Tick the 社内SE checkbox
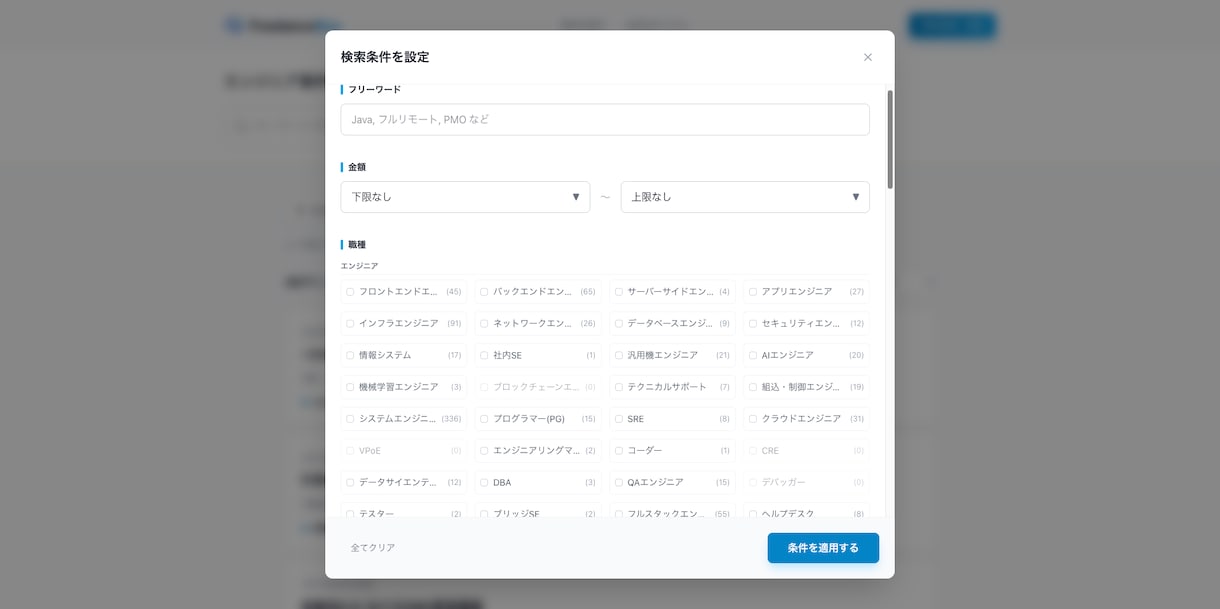 coord(484,355)
